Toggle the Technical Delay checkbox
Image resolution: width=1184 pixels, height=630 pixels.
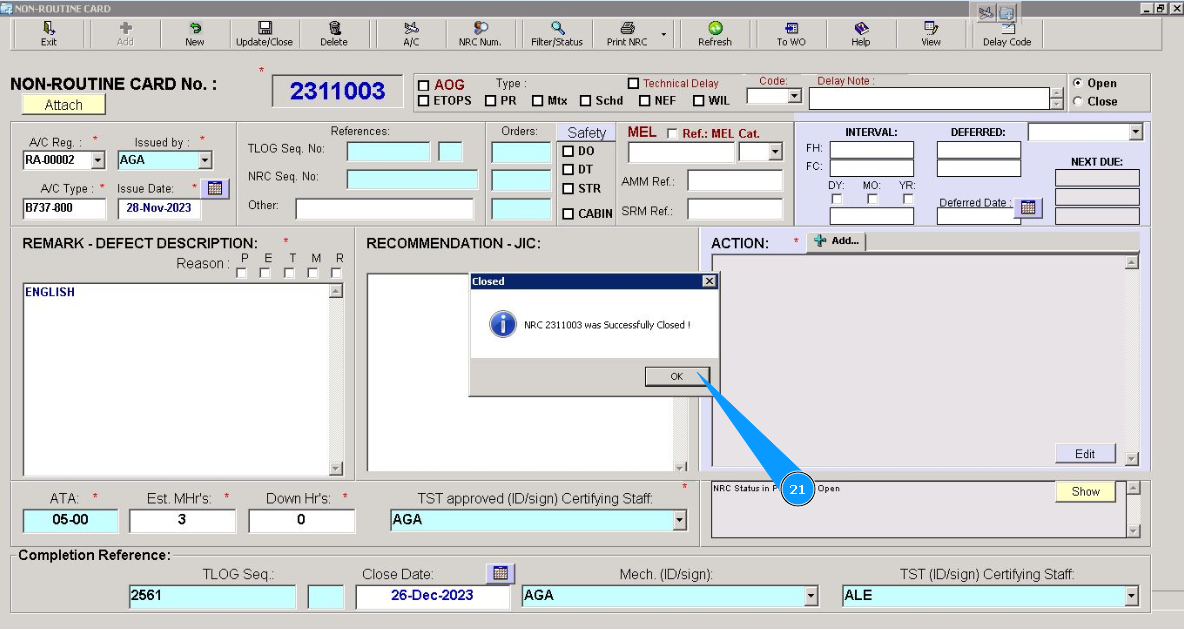[x=634, y=83]
